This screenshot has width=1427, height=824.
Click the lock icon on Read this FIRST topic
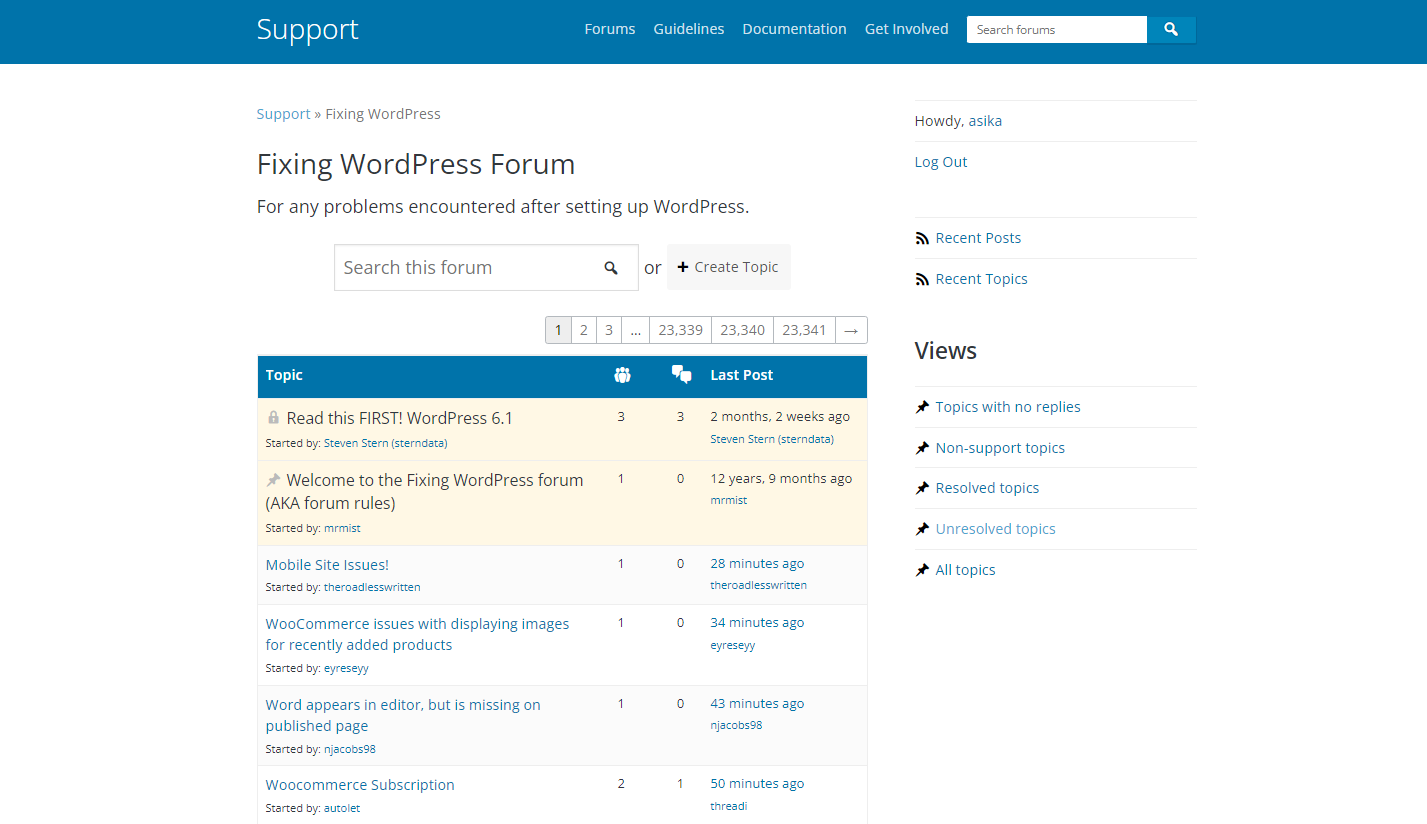pos(273,417)
